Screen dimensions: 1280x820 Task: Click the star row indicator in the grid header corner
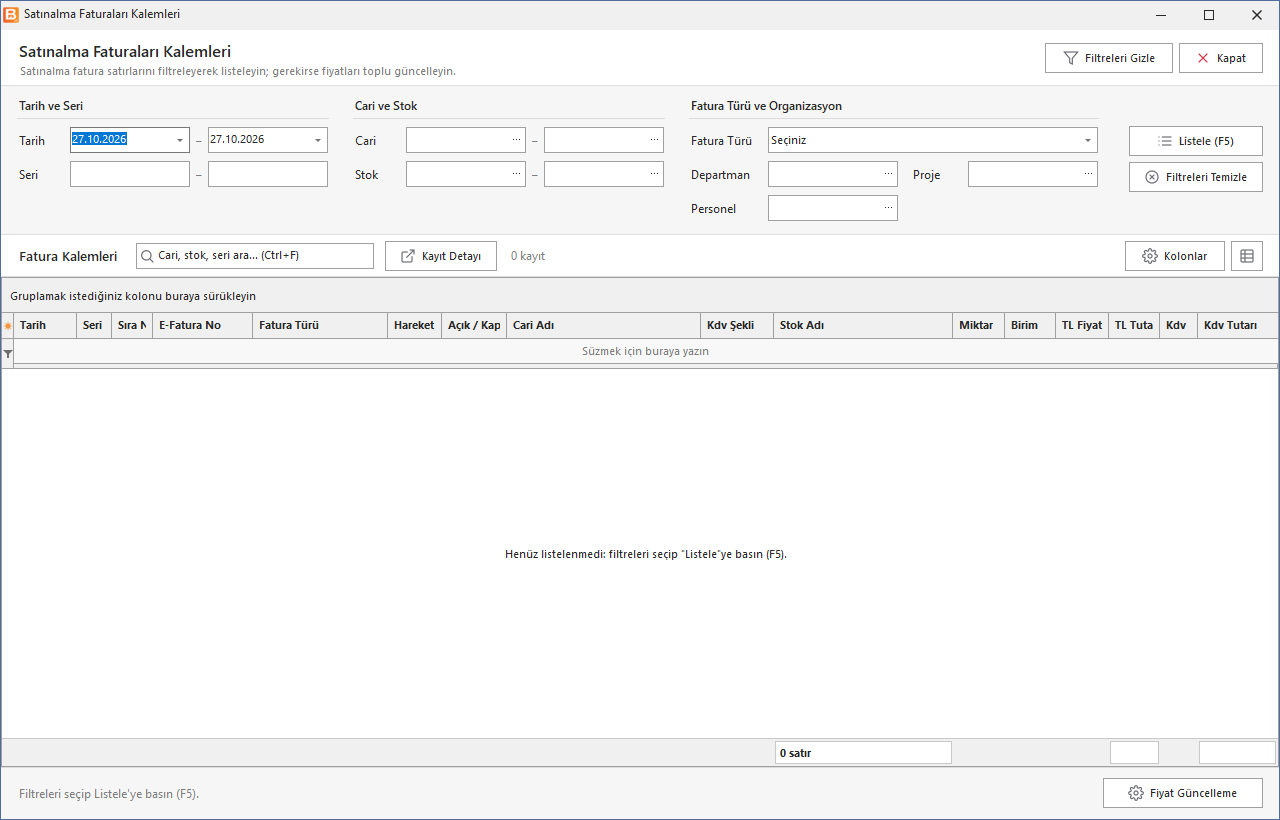click(8, 326)
